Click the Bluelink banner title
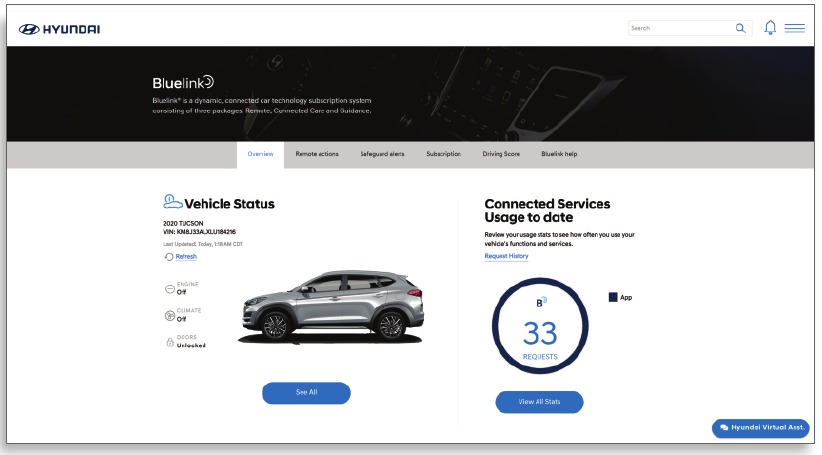Viewport: 822px width, 455px height. pyautogui.click(x=183, y=82)
